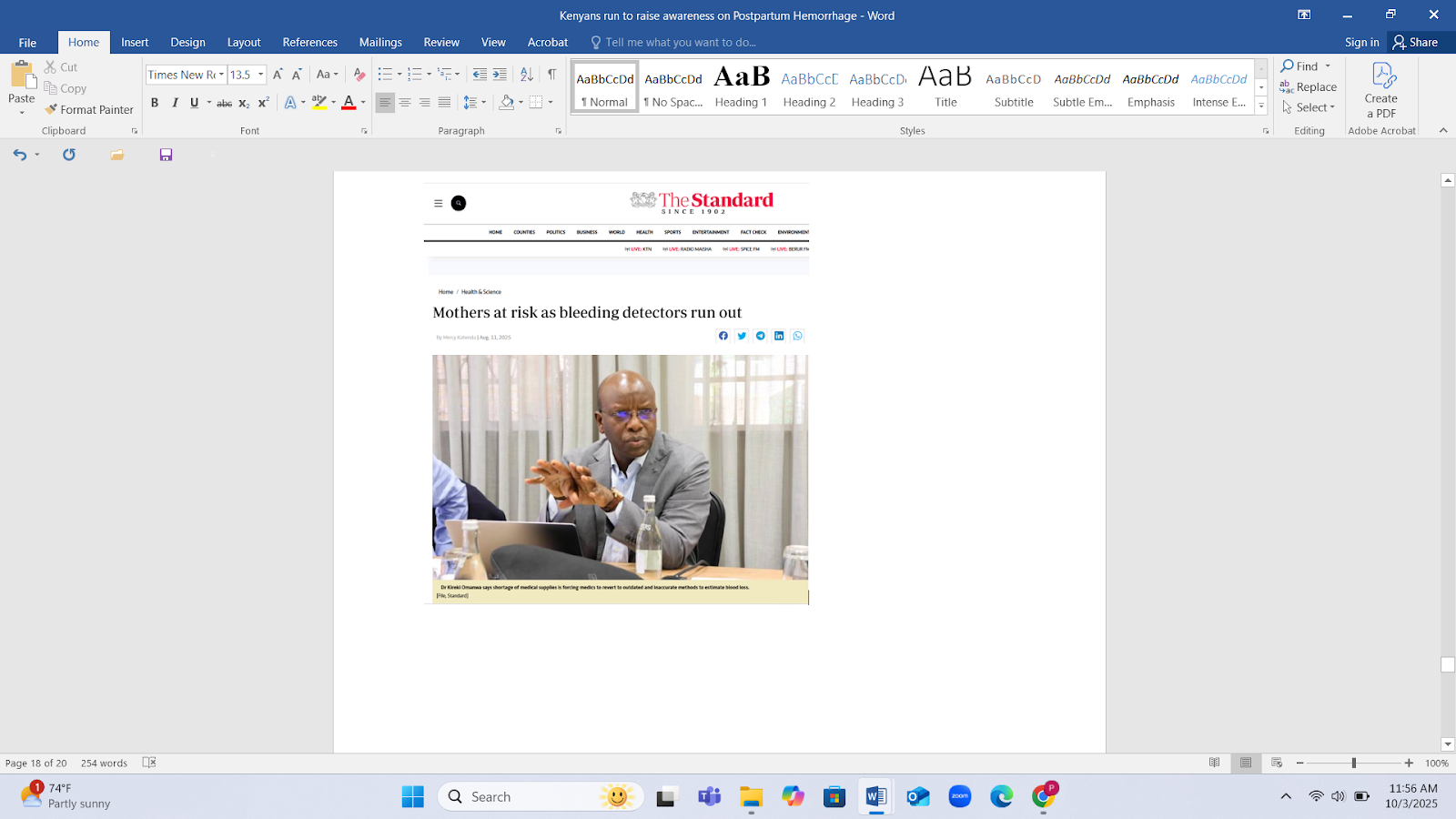The width and height of the screenshot is (1456, 819).
Task: Click the Share button
Action: pyautogui.click(x=1416, y=42)
